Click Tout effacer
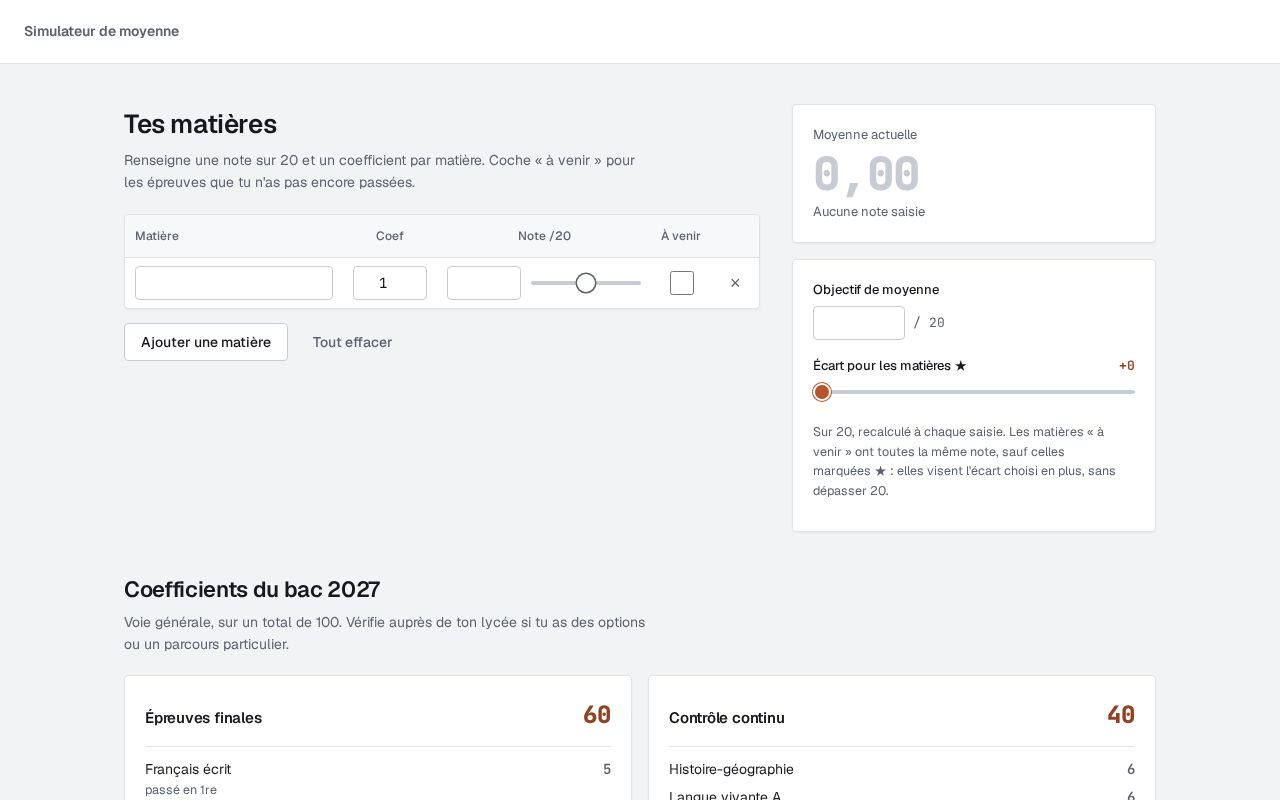The image size is (1280, 800). pos(352,342)
